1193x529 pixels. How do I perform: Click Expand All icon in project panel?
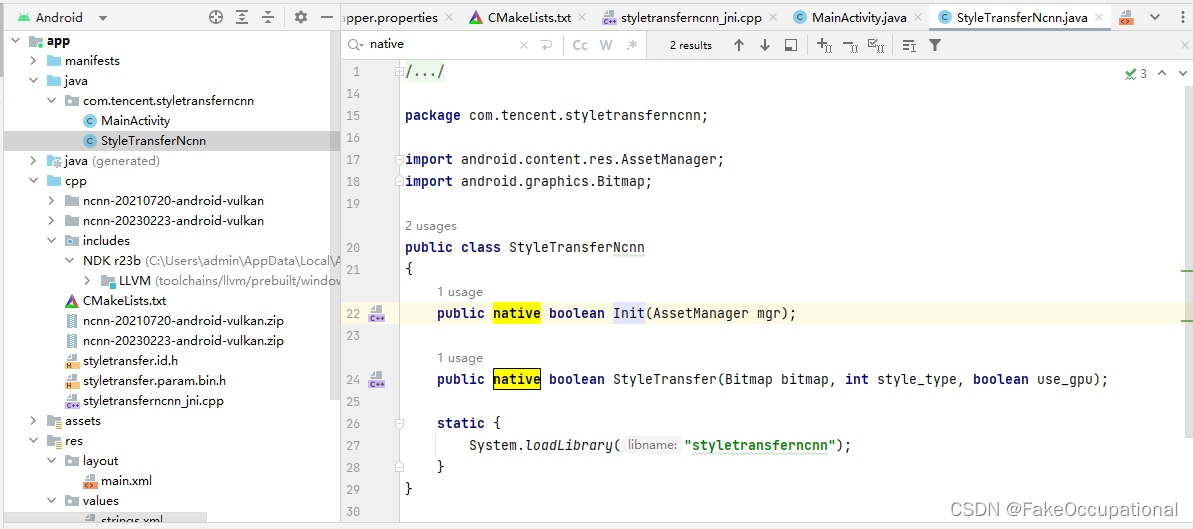pyautogui.click(x=241, y=18)
